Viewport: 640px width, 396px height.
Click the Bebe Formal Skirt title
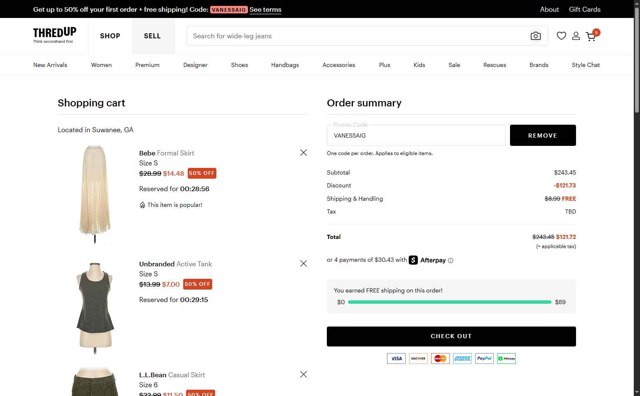coord(167,153)
